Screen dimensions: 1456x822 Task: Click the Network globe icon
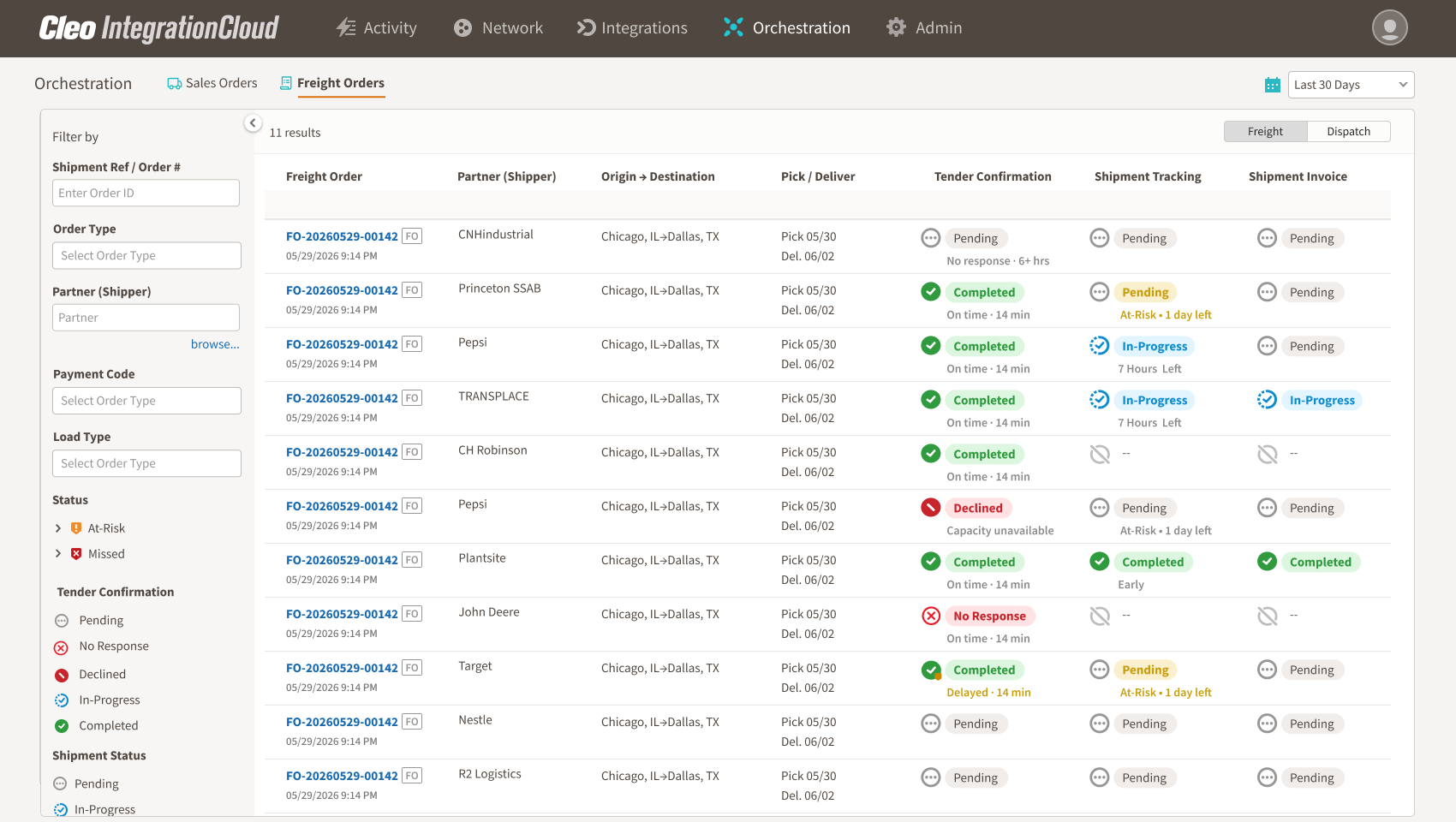tap(462, 27)
